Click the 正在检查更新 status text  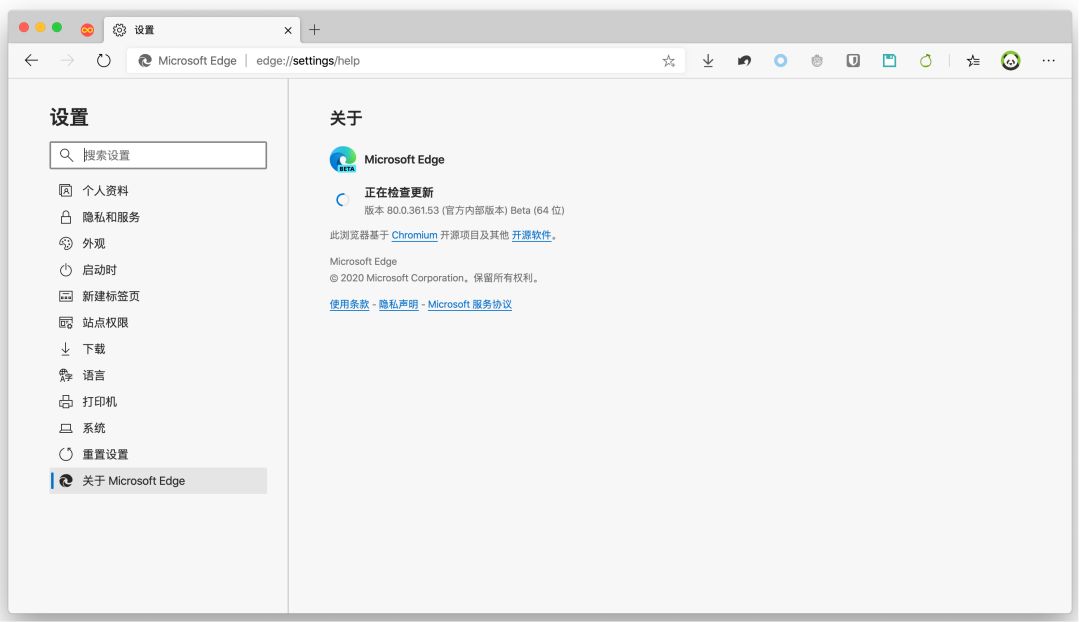click(x=399, y=192)
